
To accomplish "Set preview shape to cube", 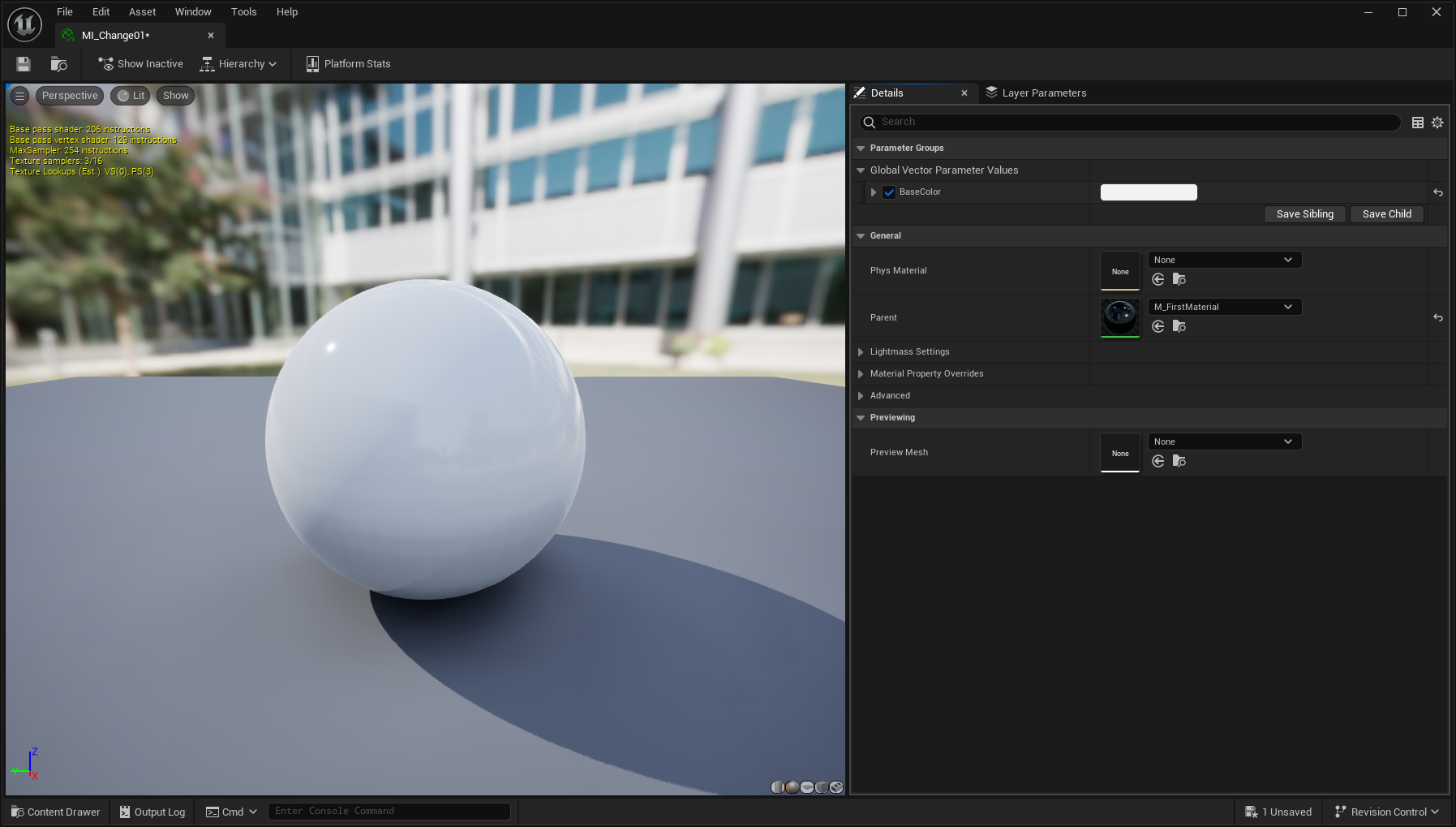I will point(822,787).
